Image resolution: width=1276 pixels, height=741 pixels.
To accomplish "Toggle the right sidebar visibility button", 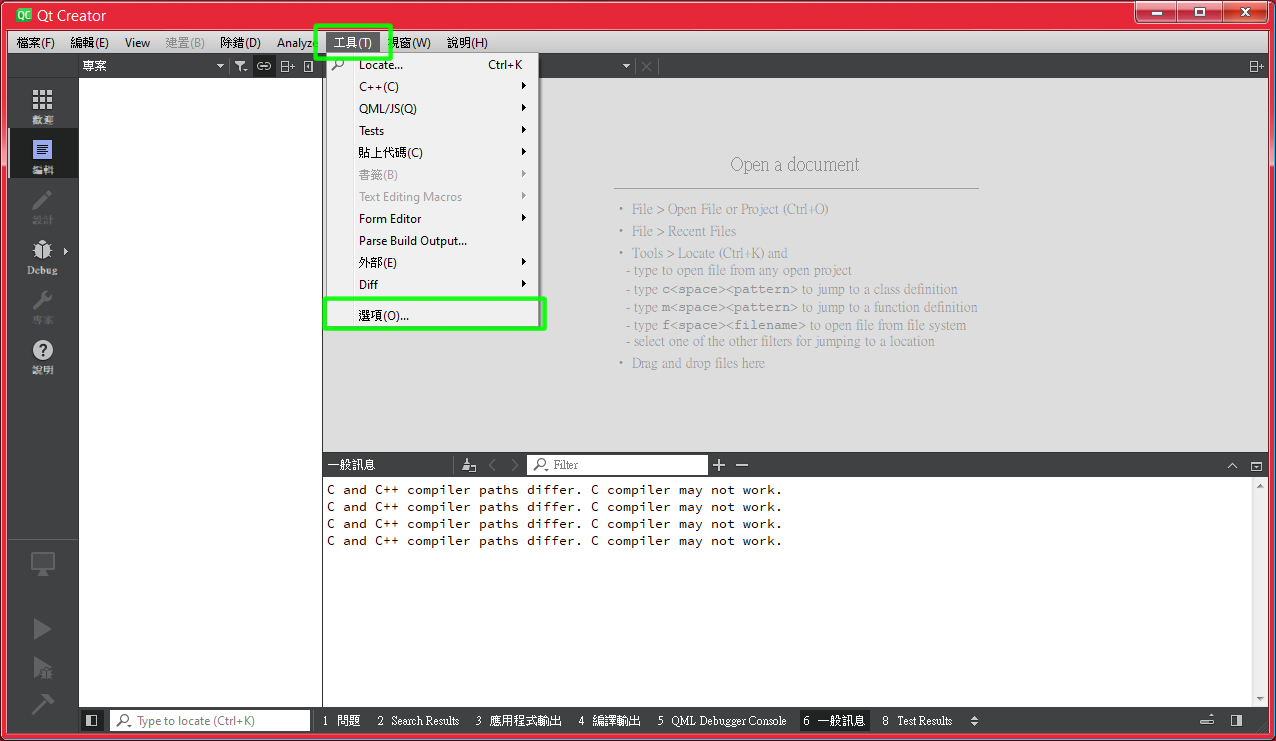I will [x=1236, y=720].
